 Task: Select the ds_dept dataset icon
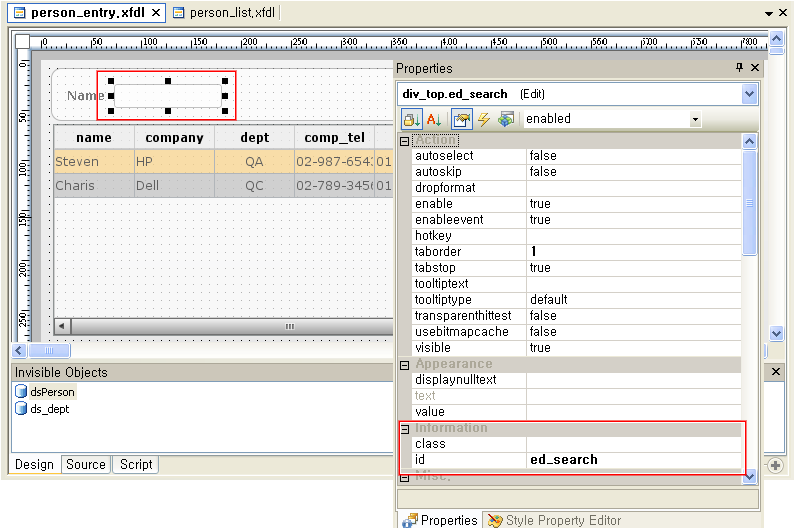(21, 409)
